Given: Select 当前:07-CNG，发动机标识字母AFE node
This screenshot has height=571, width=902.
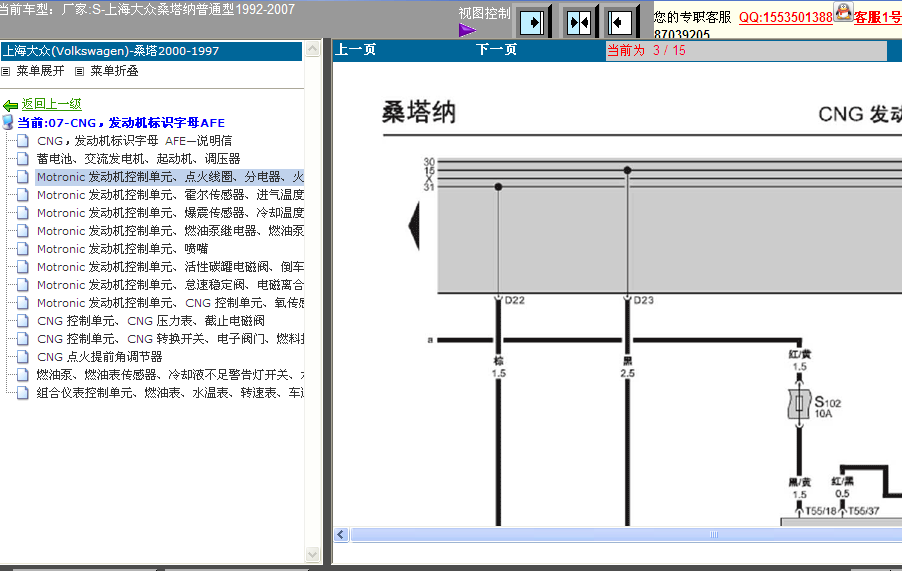Looking at the screenshot, I should tap(121, 122).
